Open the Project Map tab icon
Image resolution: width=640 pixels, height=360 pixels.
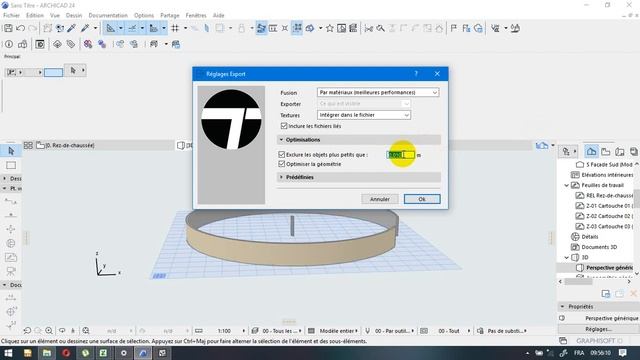[x=591, y=151]
